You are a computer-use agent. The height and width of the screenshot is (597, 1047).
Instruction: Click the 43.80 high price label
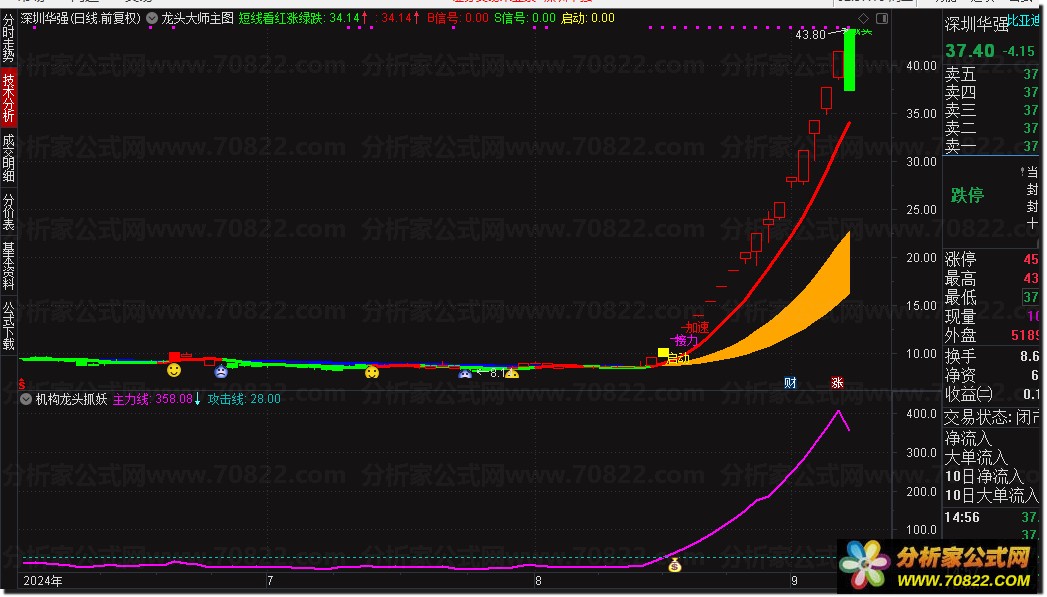[811, 35]
